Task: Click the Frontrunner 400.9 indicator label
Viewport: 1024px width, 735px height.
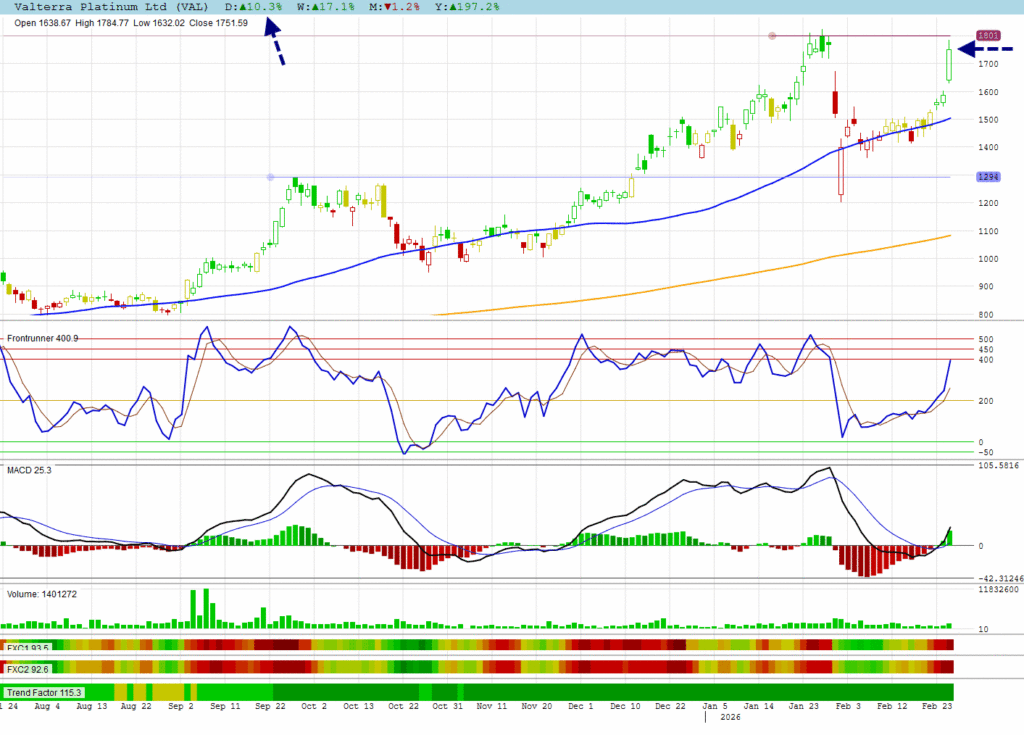Action: (x=42, y=338)
